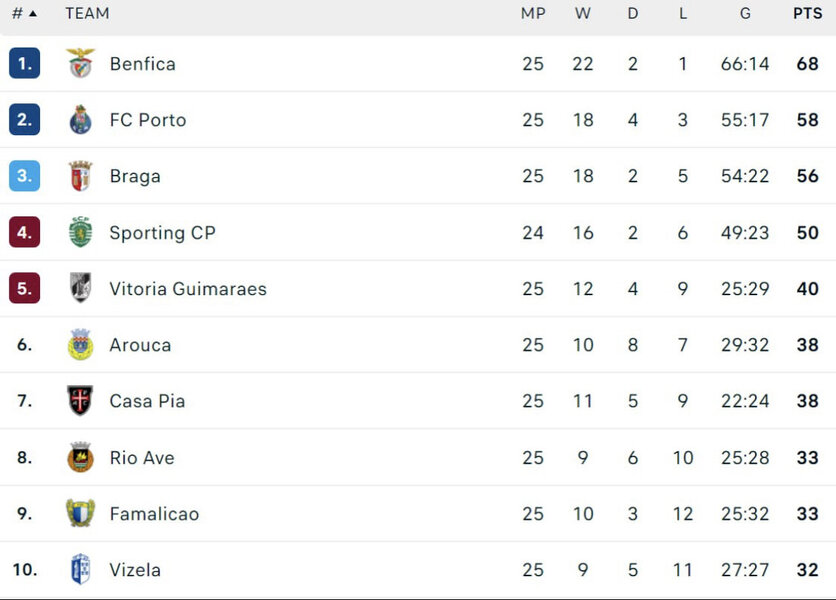Click the light blue rank 3 badge
This screenshot has height=600, width=836.
pyautogui.click(x=25, y=176)
